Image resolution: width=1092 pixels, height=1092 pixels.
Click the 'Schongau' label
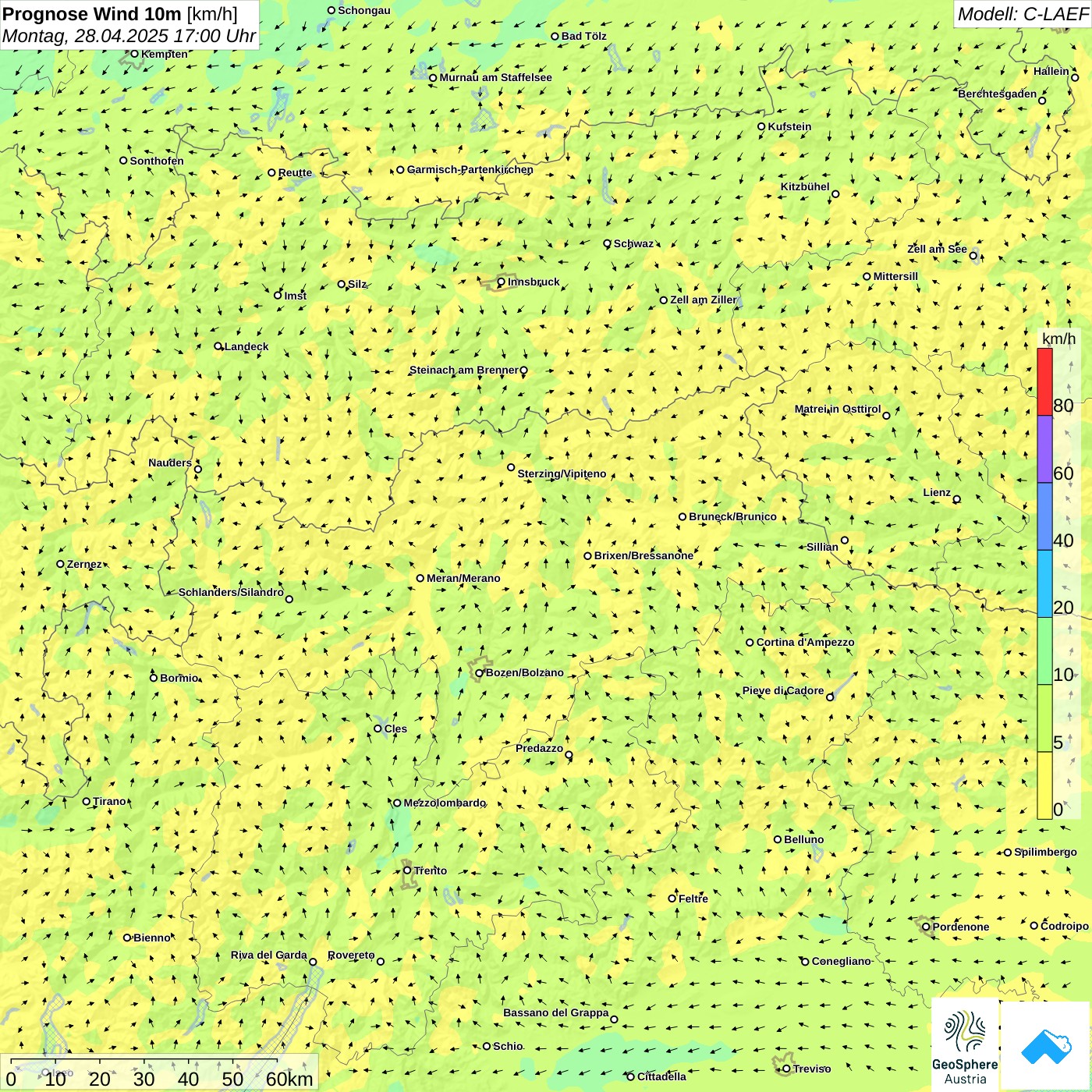pyautogui.click(x=364, y=10)
